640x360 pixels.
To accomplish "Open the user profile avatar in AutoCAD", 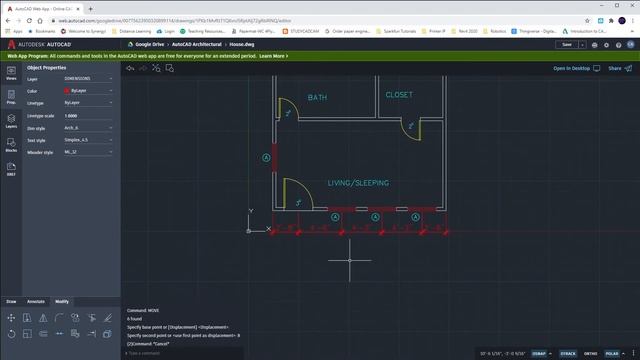I will 631,44.
